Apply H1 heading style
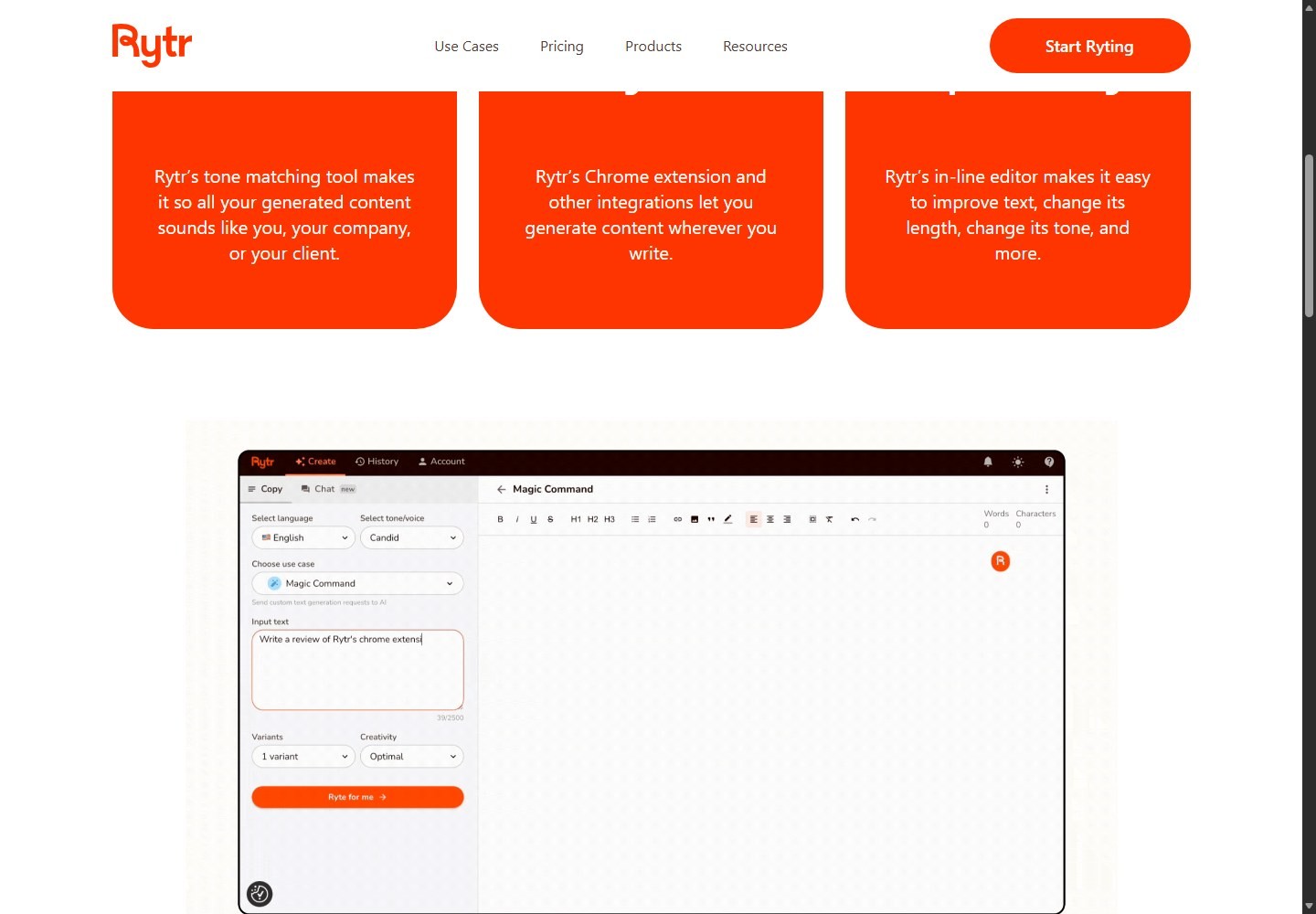1316x914 pixels. pos(576,519)
